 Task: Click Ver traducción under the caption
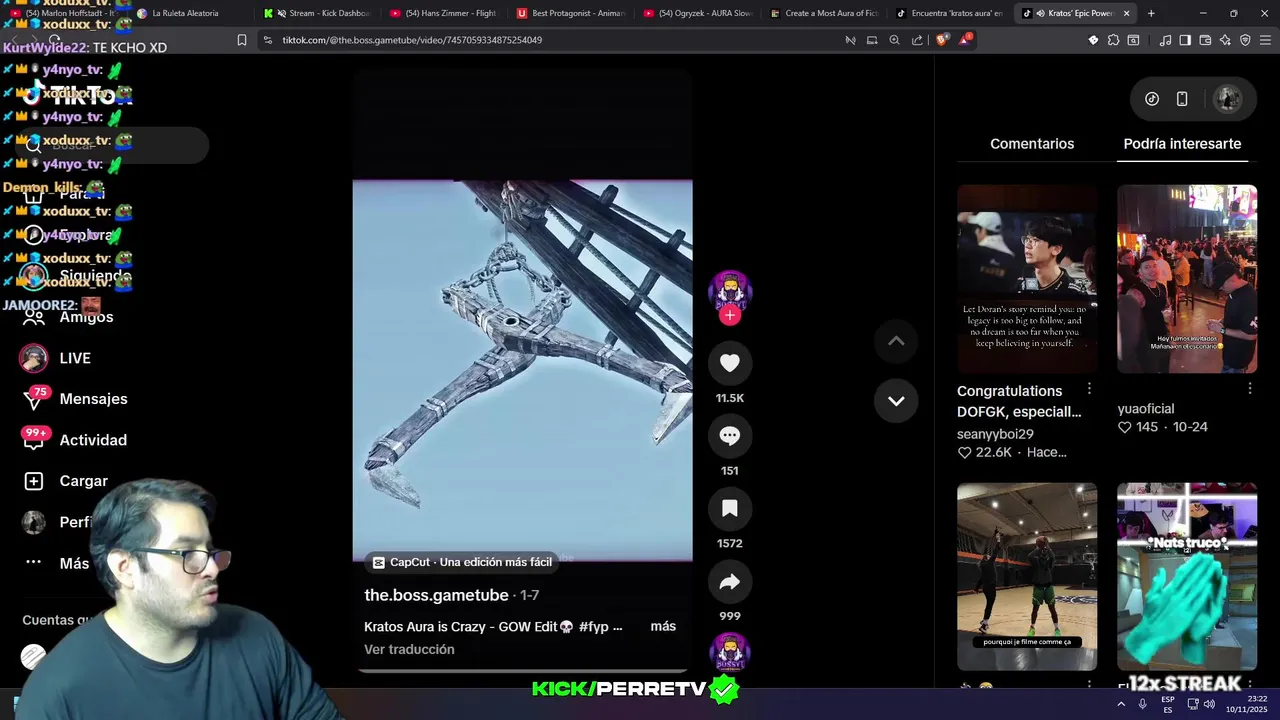point(409,649)
